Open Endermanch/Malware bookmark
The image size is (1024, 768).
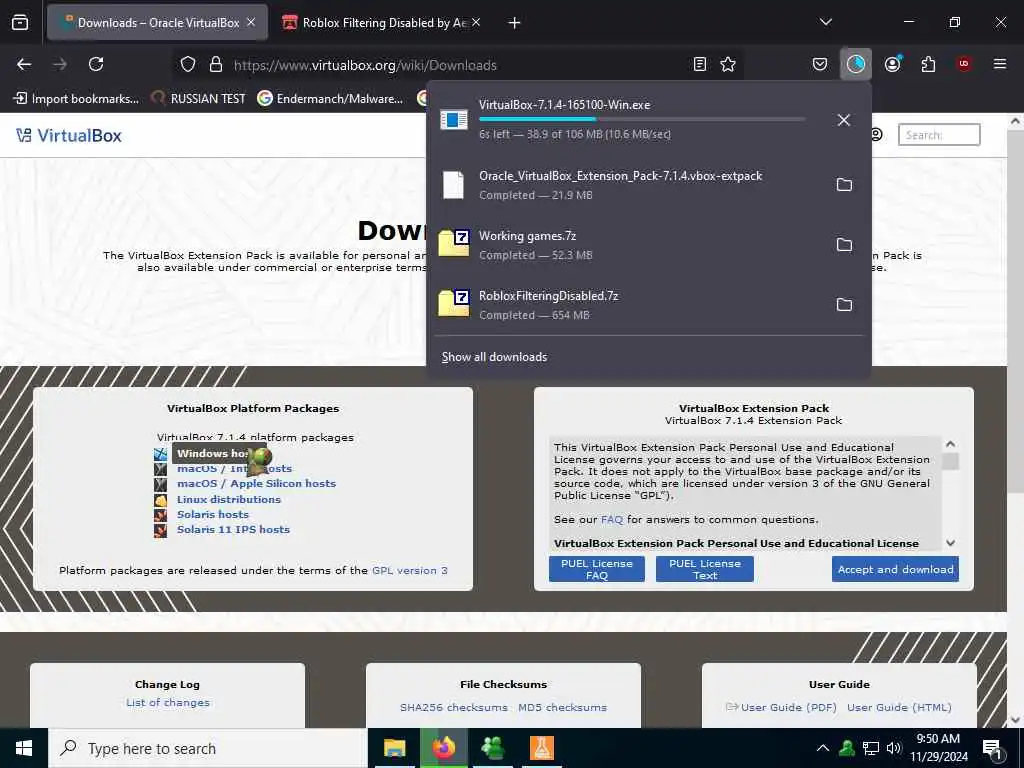330,99
